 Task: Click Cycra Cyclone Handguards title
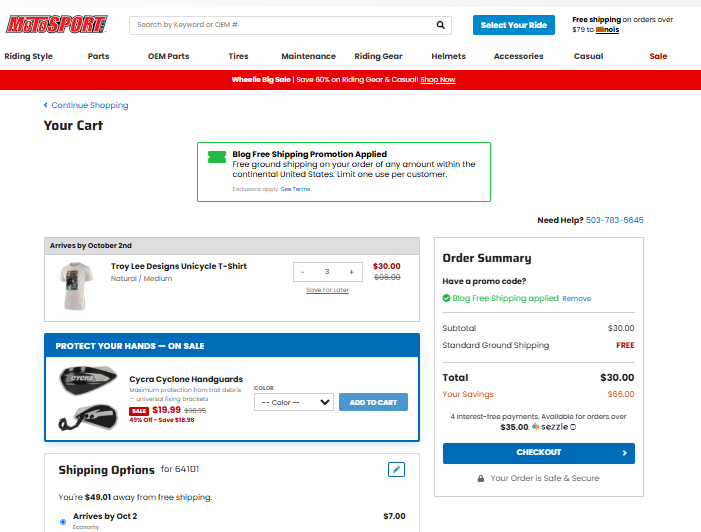tap(186, 379)
